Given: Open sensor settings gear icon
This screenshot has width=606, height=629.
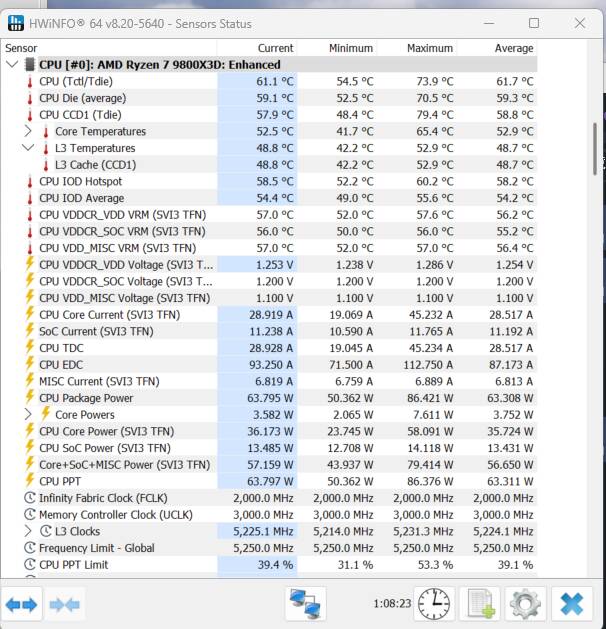Looking at the screenshot, I should pos(525,604).
